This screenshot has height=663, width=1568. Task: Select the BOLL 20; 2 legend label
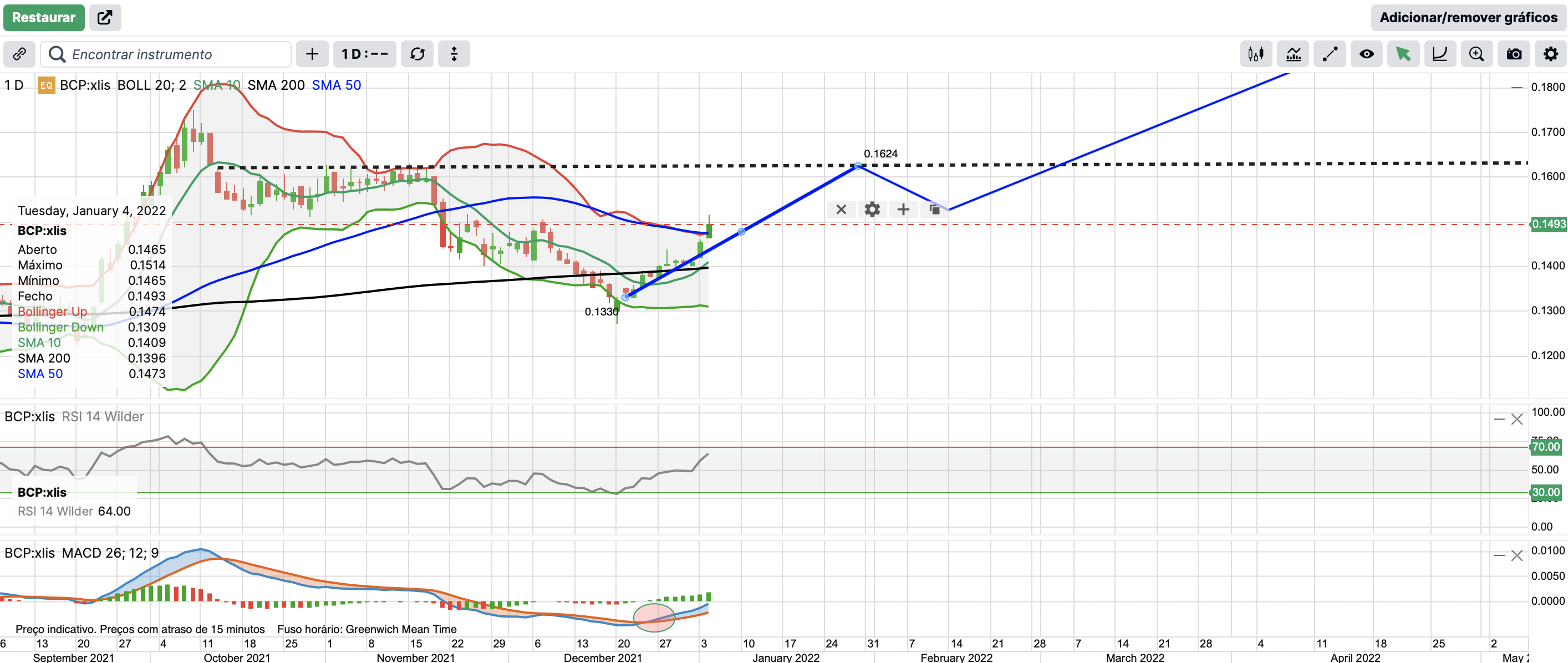151,85
